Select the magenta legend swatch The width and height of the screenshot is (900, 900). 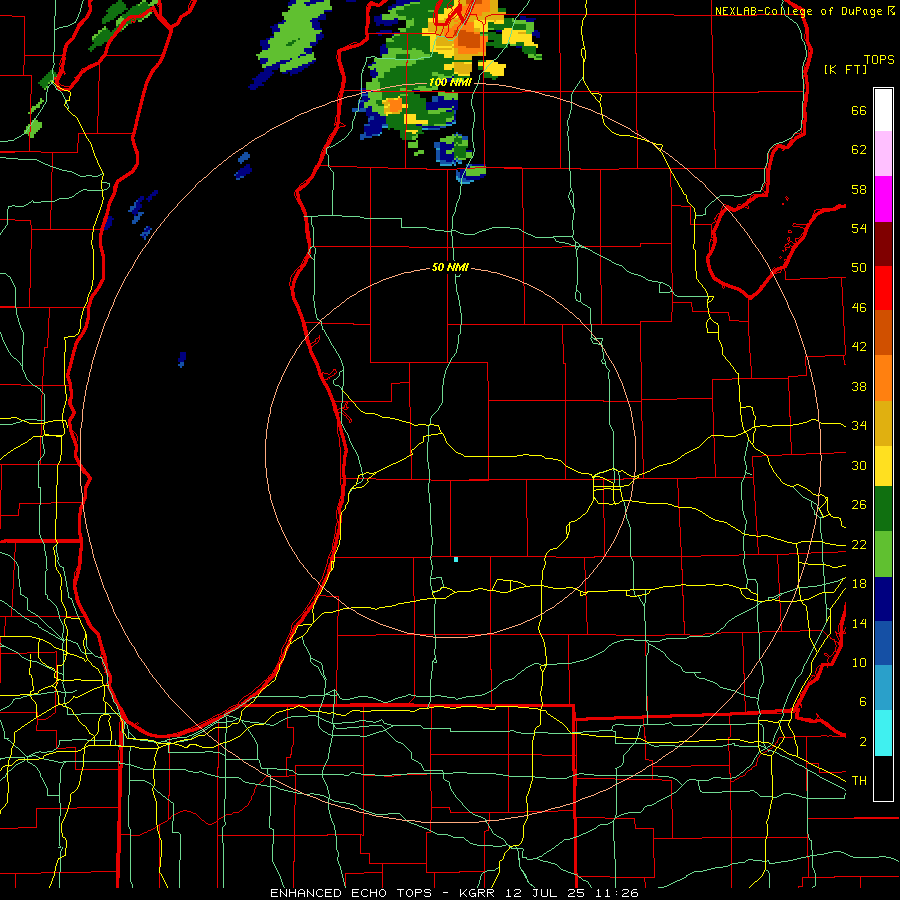[x=883, y=199]
